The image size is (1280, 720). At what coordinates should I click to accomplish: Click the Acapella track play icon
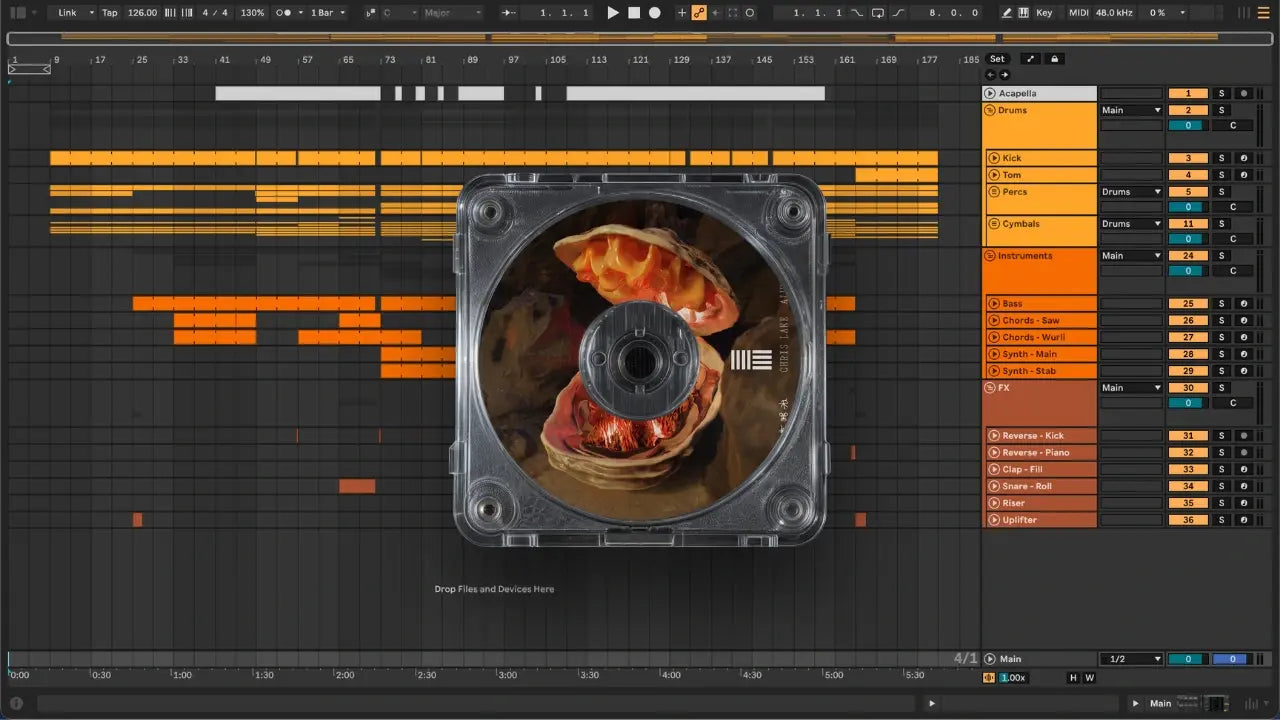[x=990, y=94]
